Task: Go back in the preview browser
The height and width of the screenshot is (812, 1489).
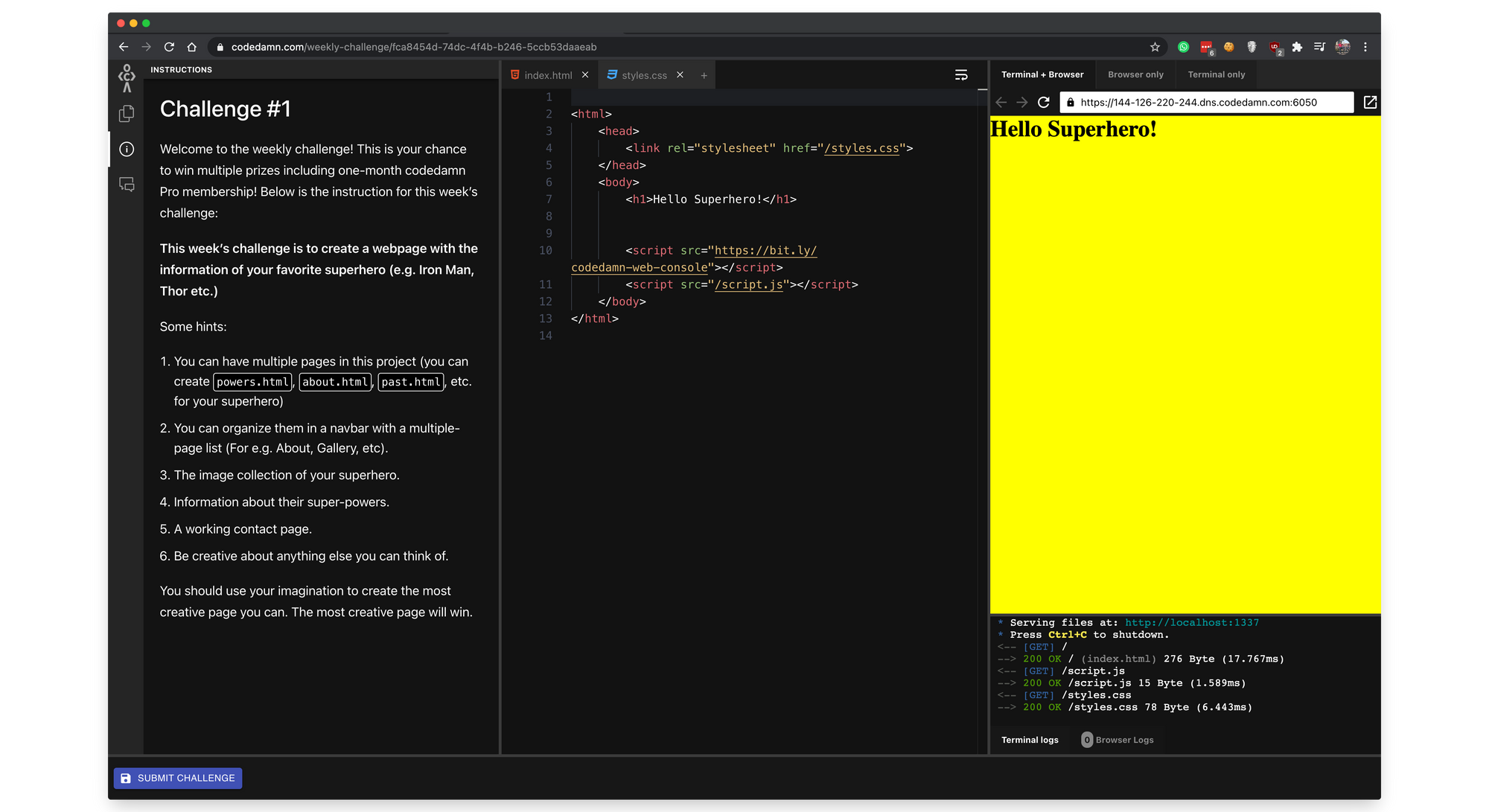Action: click(1001, 103)
